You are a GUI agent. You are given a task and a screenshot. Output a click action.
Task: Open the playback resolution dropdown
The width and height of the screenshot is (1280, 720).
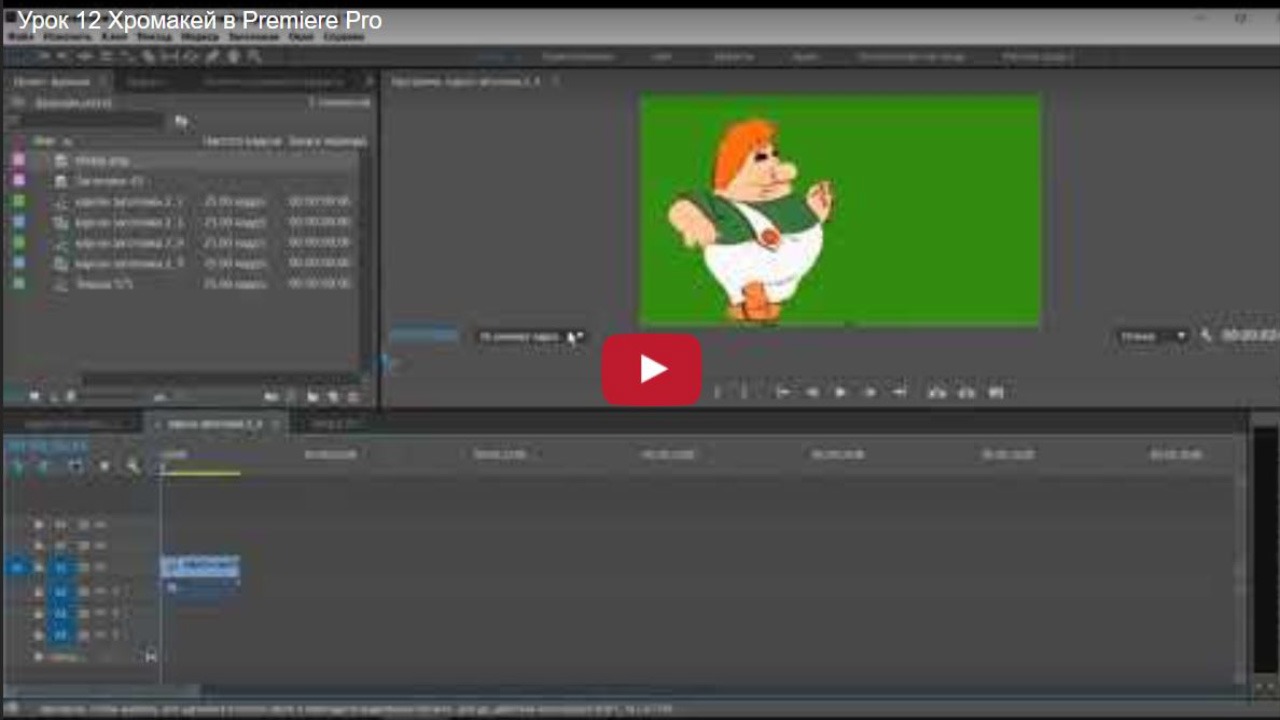coord(1153,337)
